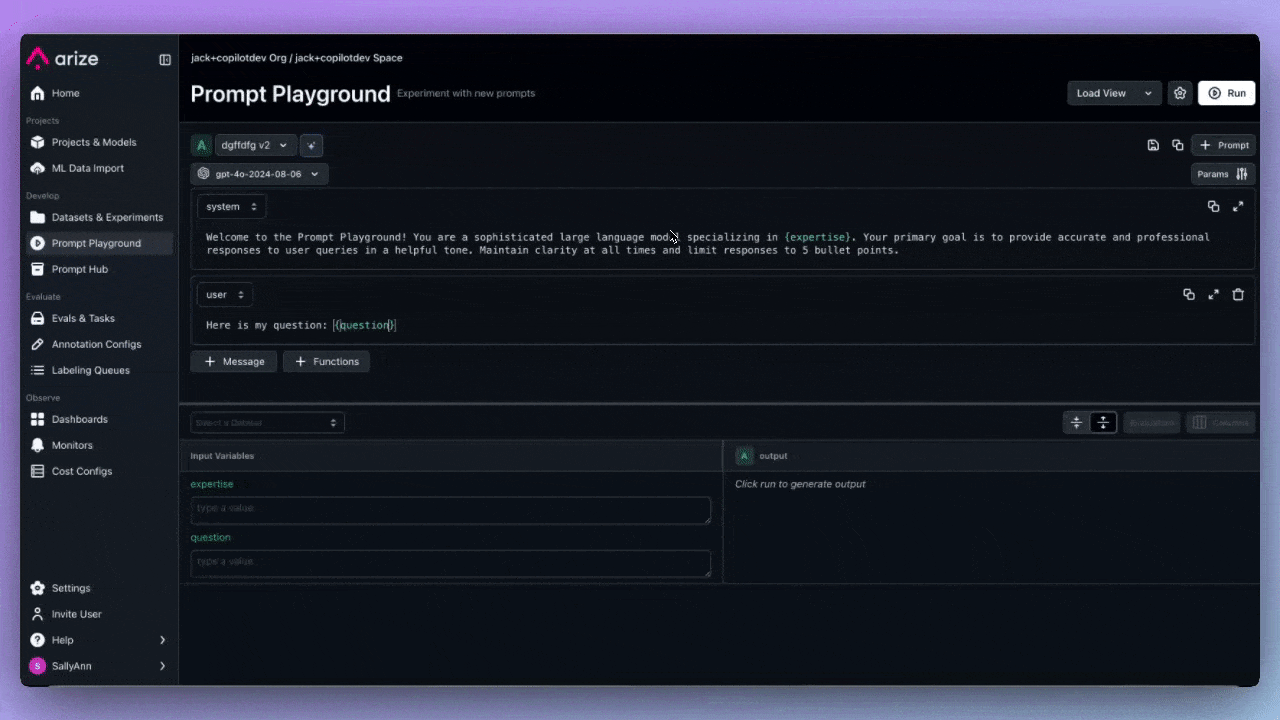Go to Datasets & Experiments
1280x720 pixels.
coord(107,217)
